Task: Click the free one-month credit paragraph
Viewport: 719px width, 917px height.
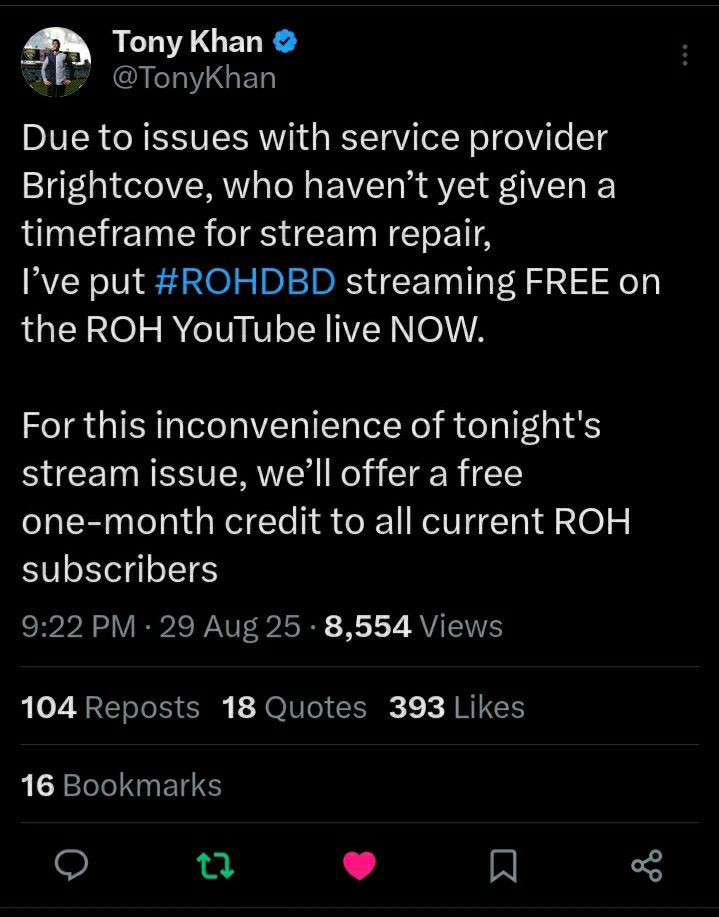Action: click(326, 497)
